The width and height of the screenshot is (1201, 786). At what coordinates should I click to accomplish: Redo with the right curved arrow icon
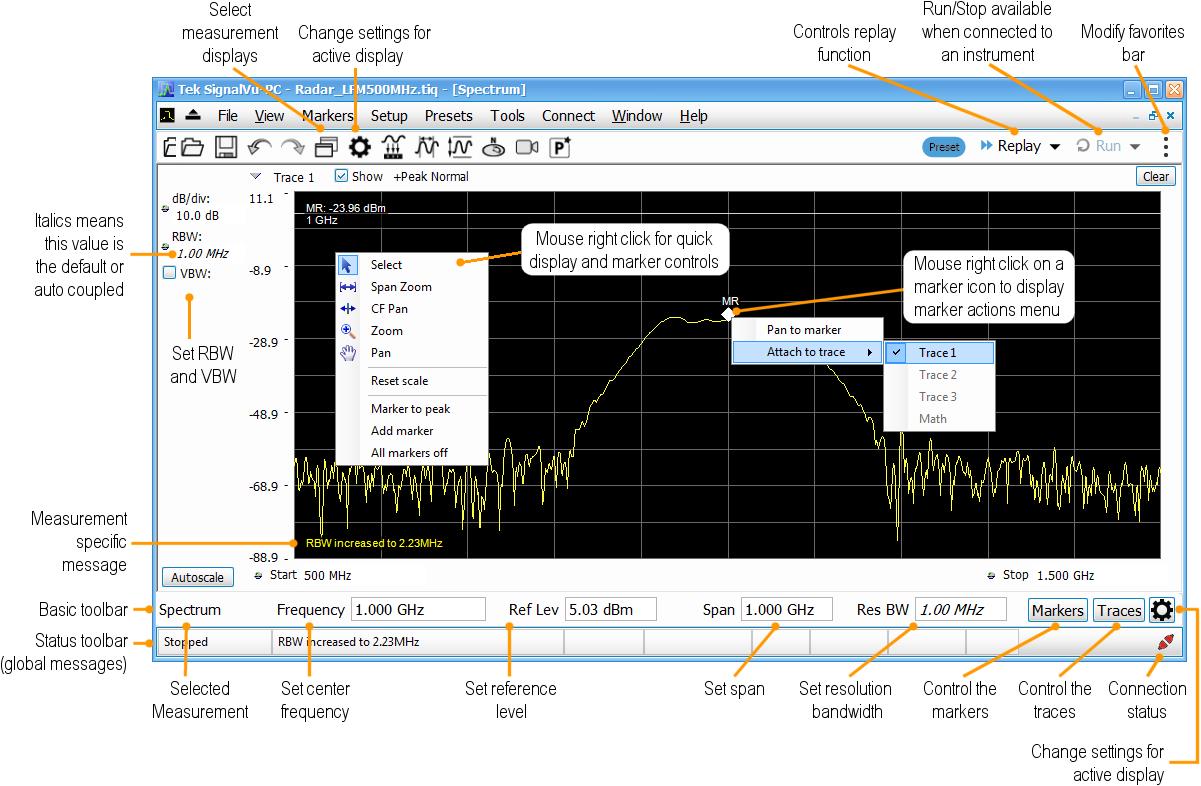[x=292, y=147]
